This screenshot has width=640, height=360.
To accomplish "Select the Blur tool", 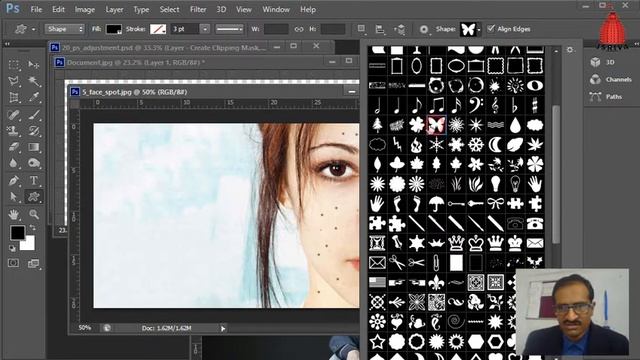I will pos(14,163).
